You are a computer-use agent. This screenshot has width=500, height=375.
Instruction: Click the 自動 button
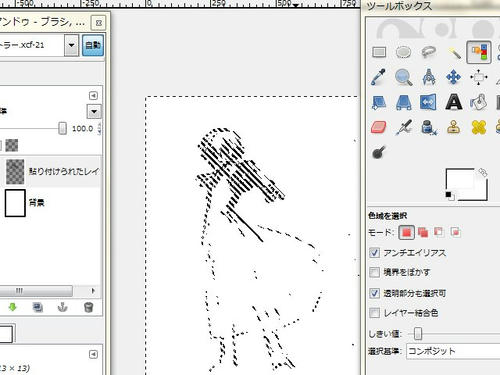[x=93, y=45]
